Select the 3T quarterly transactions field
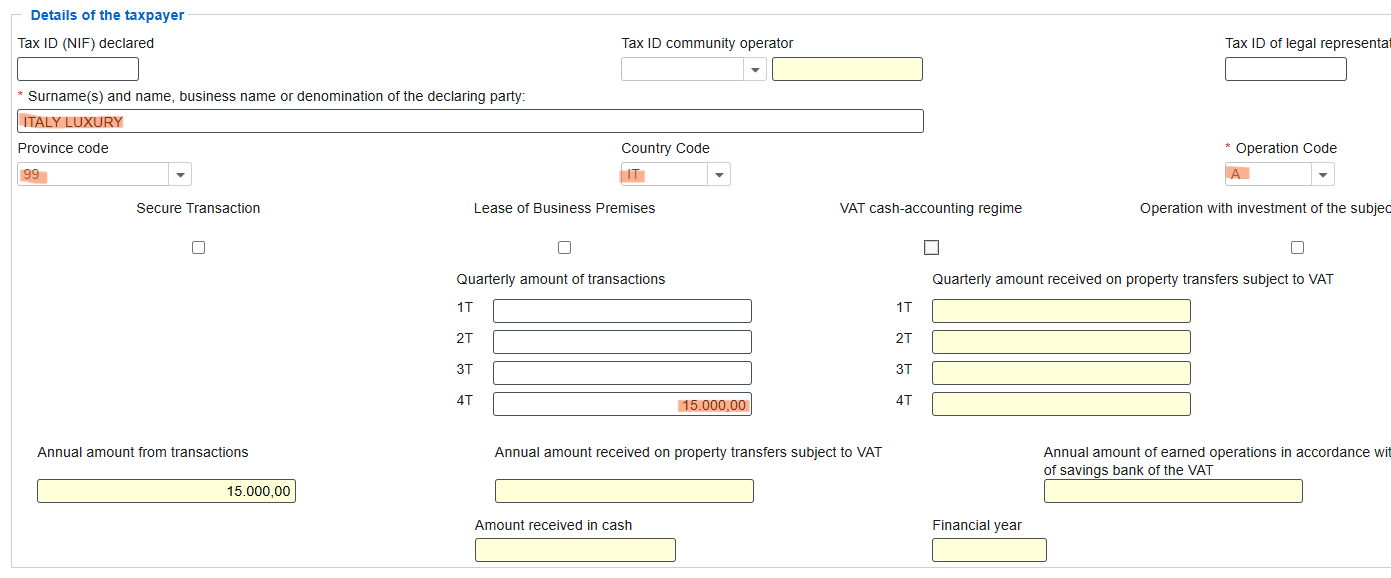The width and height of the screenshot is (1391, 578). (622, 373)
